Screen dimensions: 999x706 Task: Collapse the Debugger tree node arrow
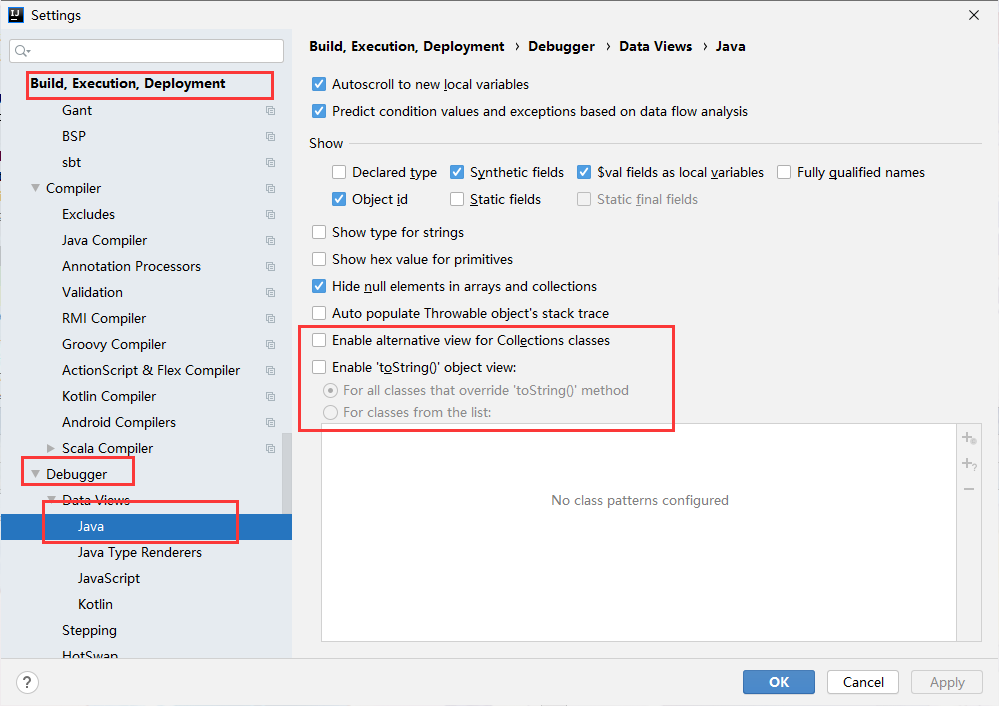(x=36, y=474)
